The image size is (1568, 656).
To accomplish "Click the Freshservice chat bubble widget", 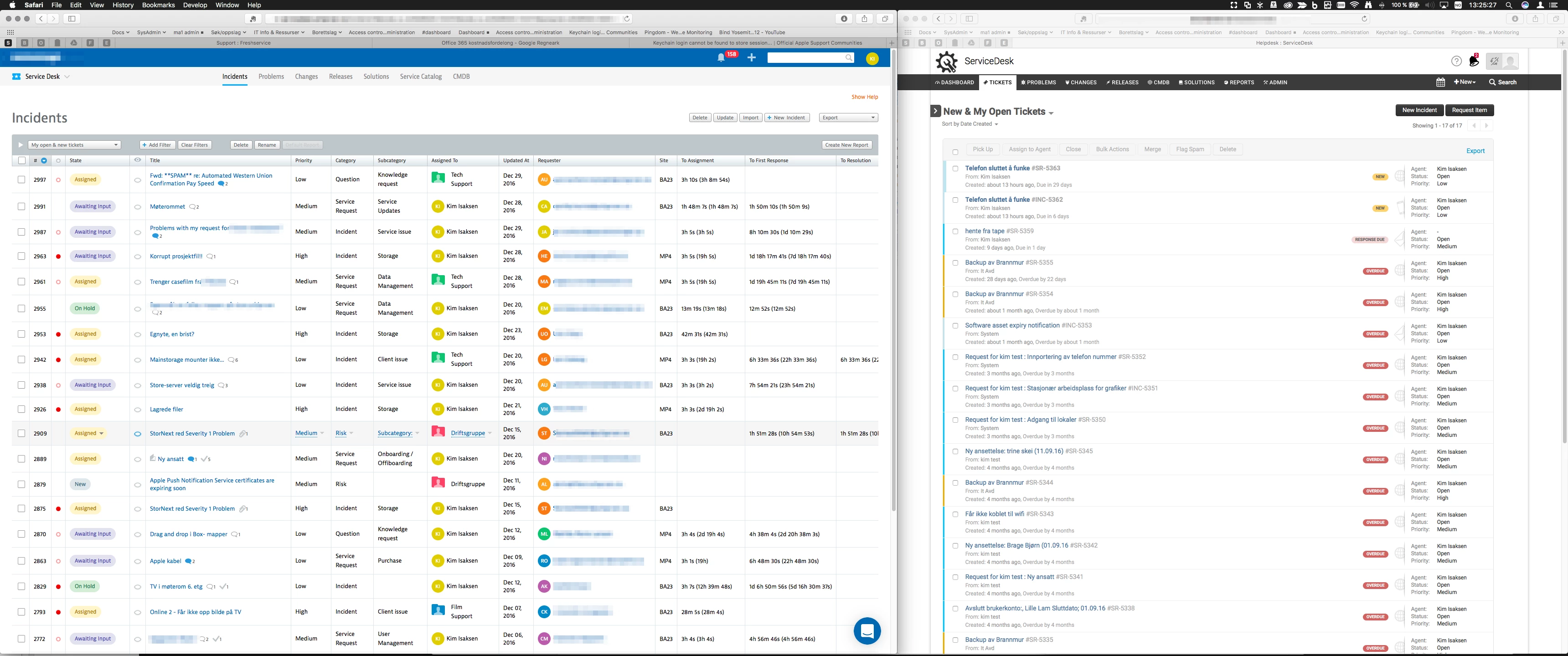I will pyautogui.click(x=867, y=631).
